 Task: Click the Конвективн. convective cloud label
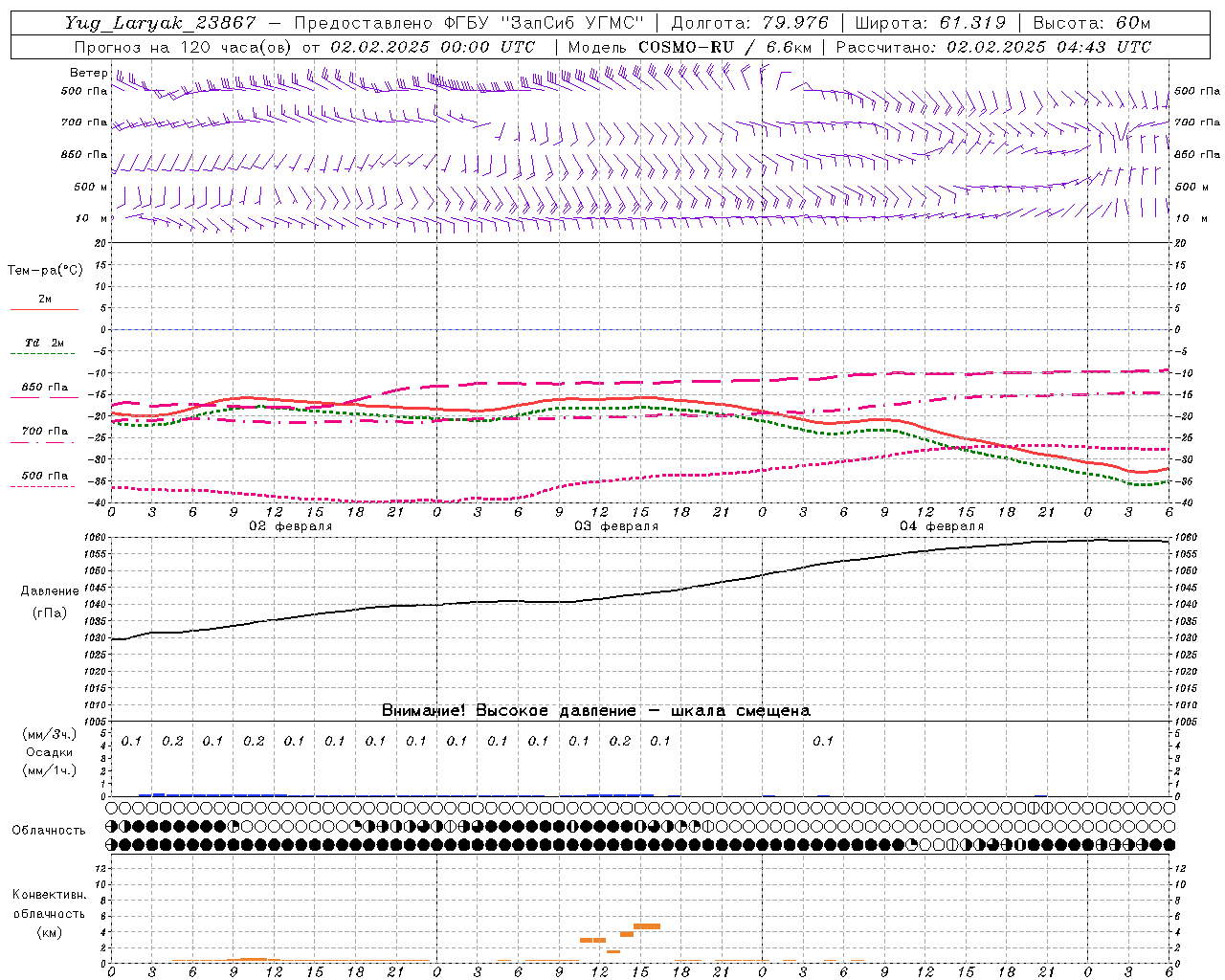click(x=50, y=895)
